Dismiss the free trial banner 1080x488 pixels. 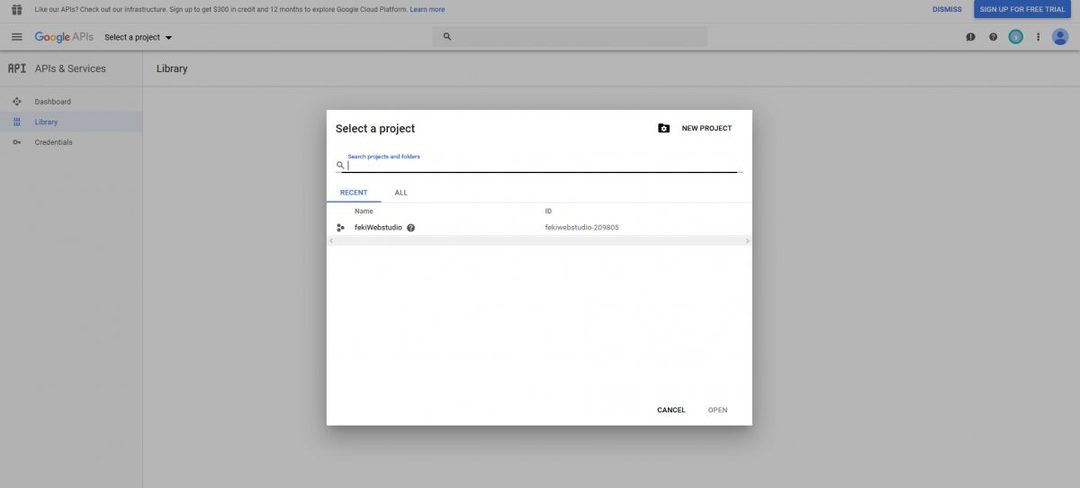click(x=947, y=10)
